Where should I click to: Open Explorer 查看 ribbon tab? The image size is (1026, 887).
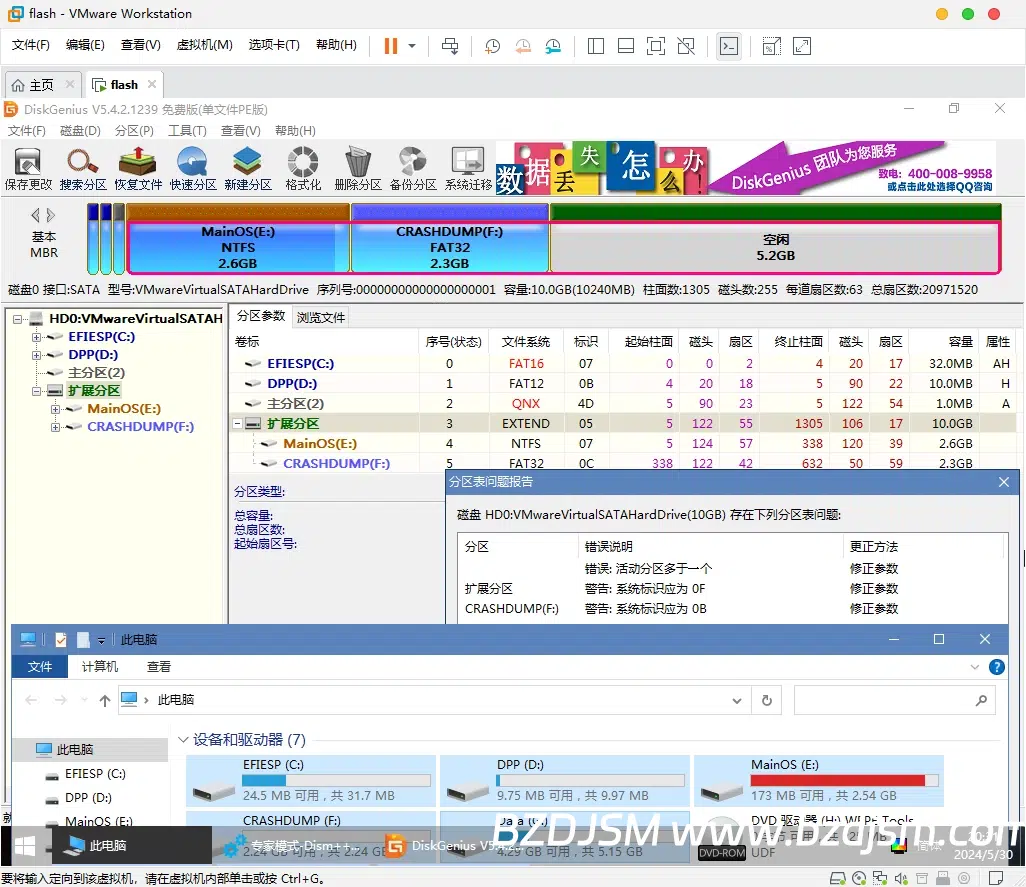[158, 667]
